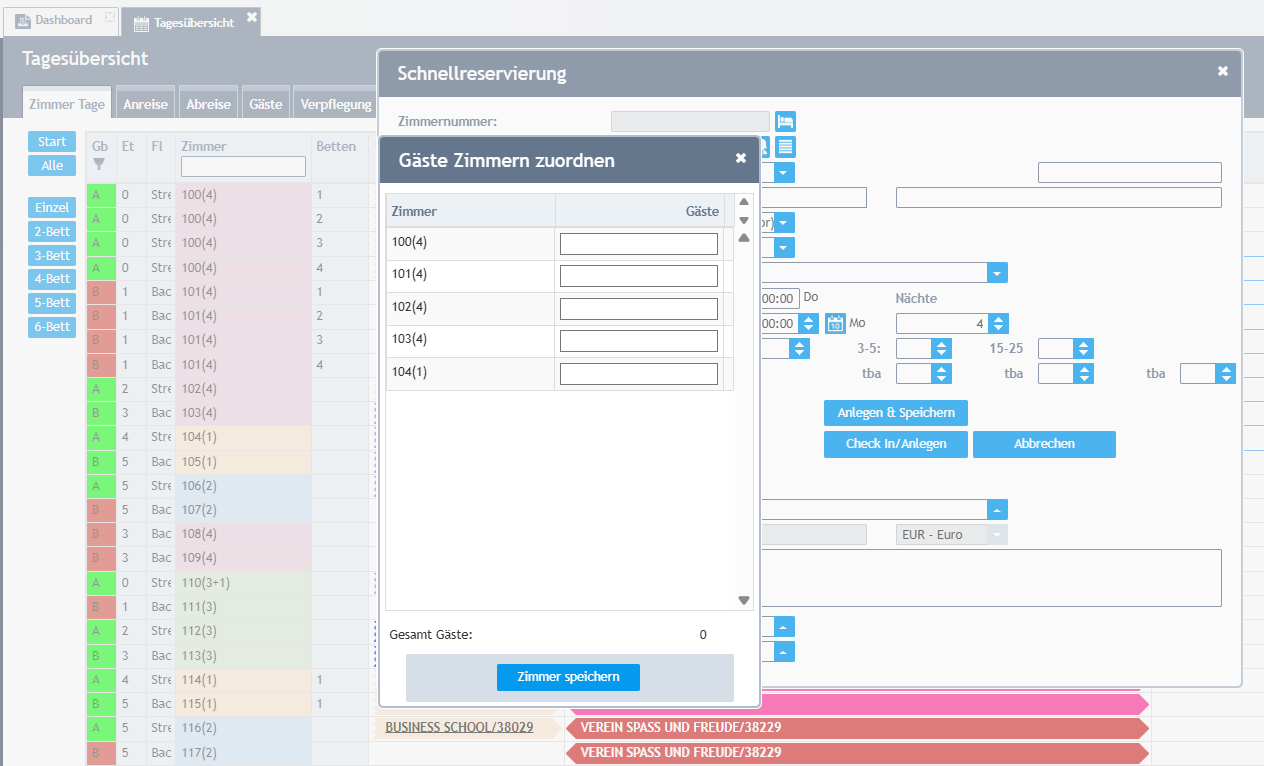Click the Nächte spinner arrows
The width and height of the screenshot is (1264, 766).
coord(999,323)
